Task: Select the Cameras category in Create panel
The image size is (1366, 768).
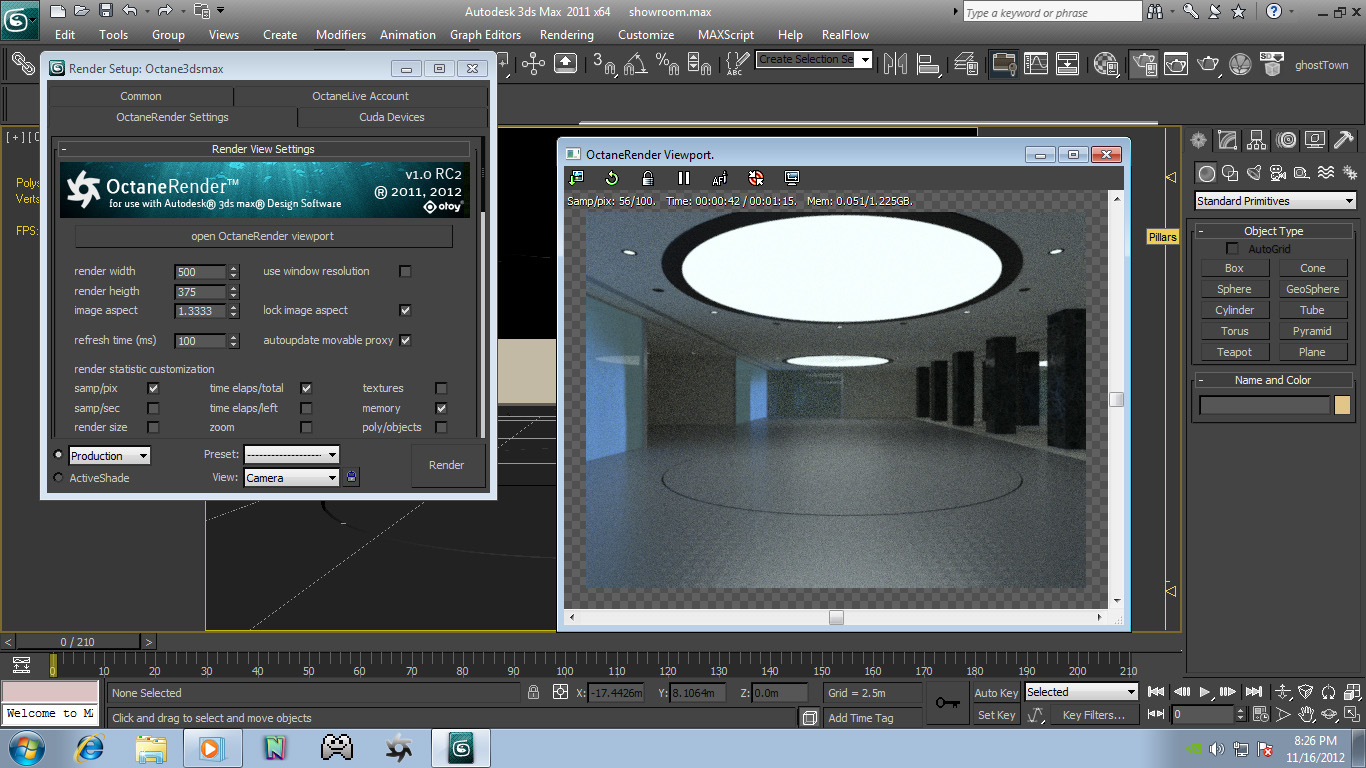Action: pos(1278,173)
